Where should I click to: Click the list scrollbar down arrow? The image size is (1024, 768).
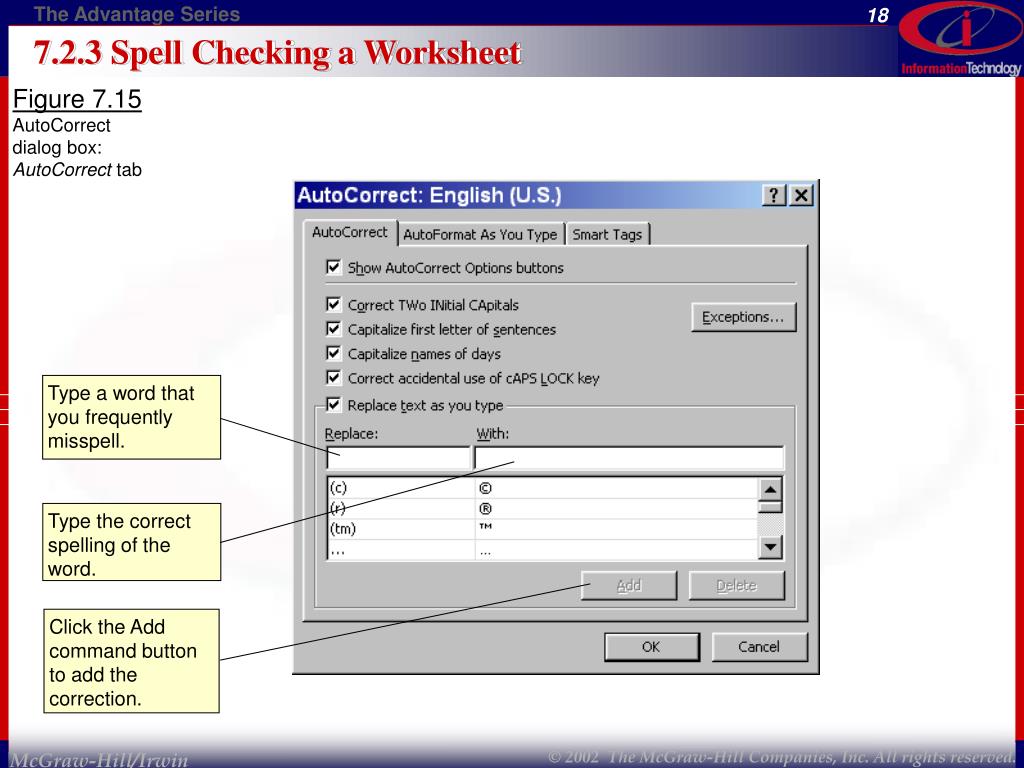click(771, 547)
